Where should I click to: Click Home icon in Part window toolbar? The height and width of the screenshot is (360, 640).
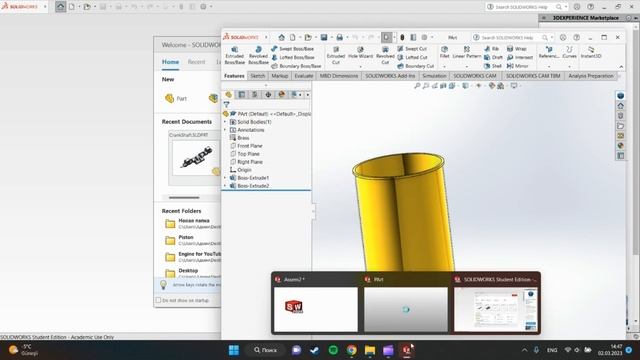tap(282, 38)
